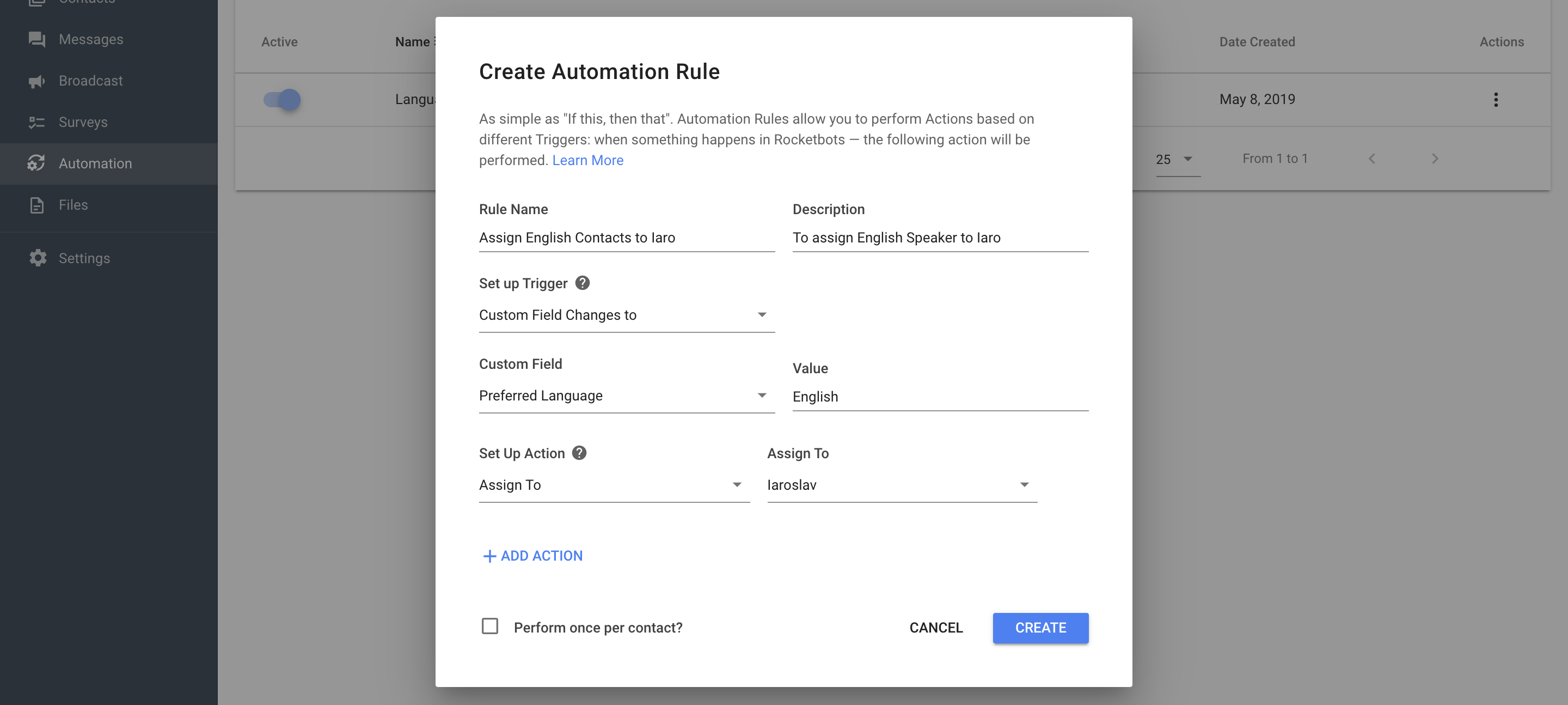The image size is (1568, 705).
Task: Enable Perform once per contact checkbox
Action: click(x=489, y=627)
